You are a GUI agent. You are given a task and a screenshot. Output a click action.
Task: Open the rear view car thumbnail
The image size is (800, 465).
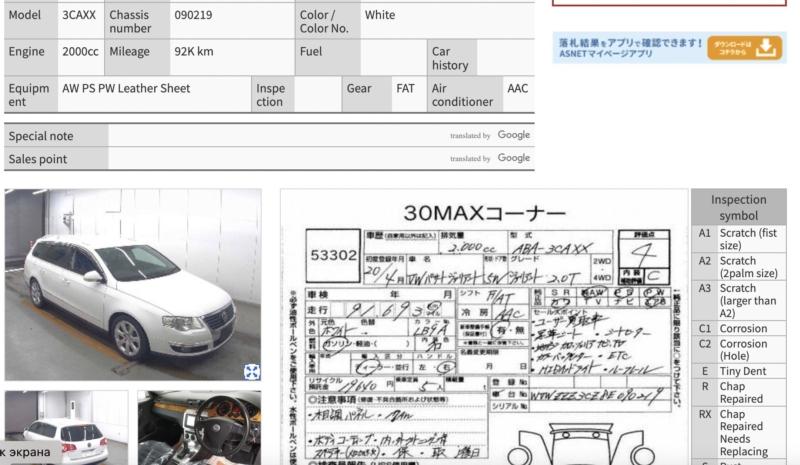[x=66, y=427]
